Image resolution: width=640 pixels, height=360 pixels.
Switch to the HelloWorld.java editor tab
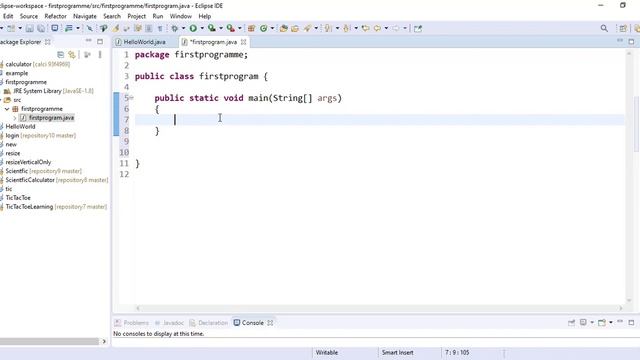point(145,42)
